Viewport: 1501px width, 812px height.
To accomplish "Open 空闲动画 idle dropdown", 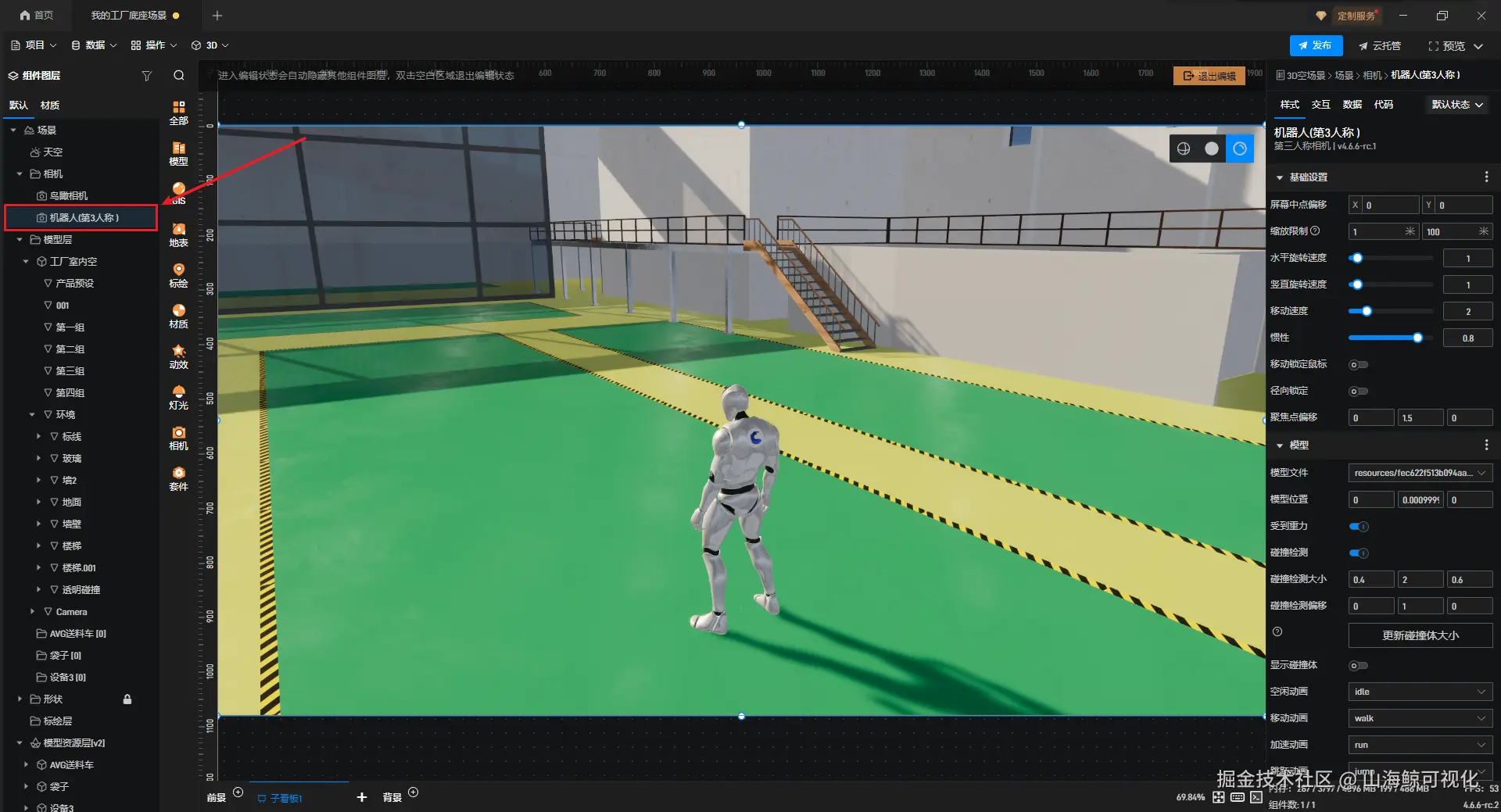I will click(1420, 692).
